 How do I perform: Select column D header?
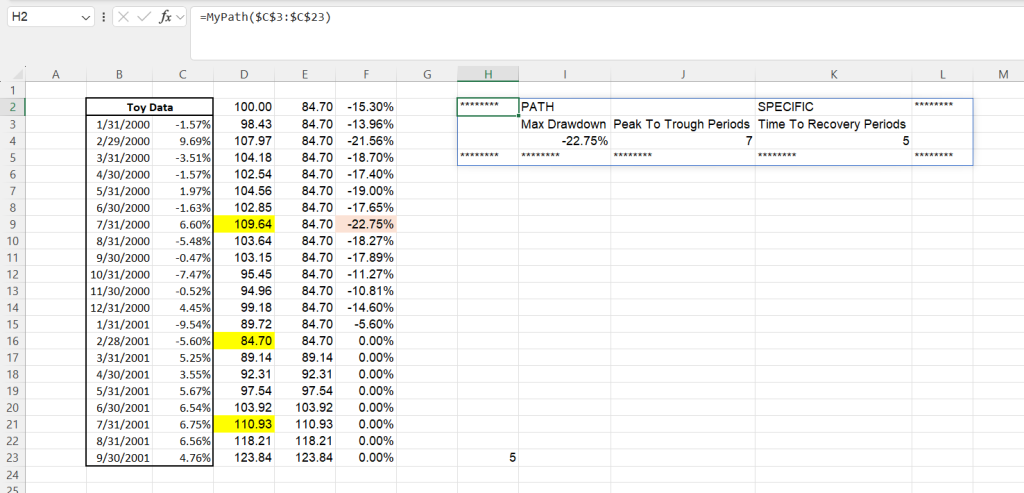[x=245, y=74]
